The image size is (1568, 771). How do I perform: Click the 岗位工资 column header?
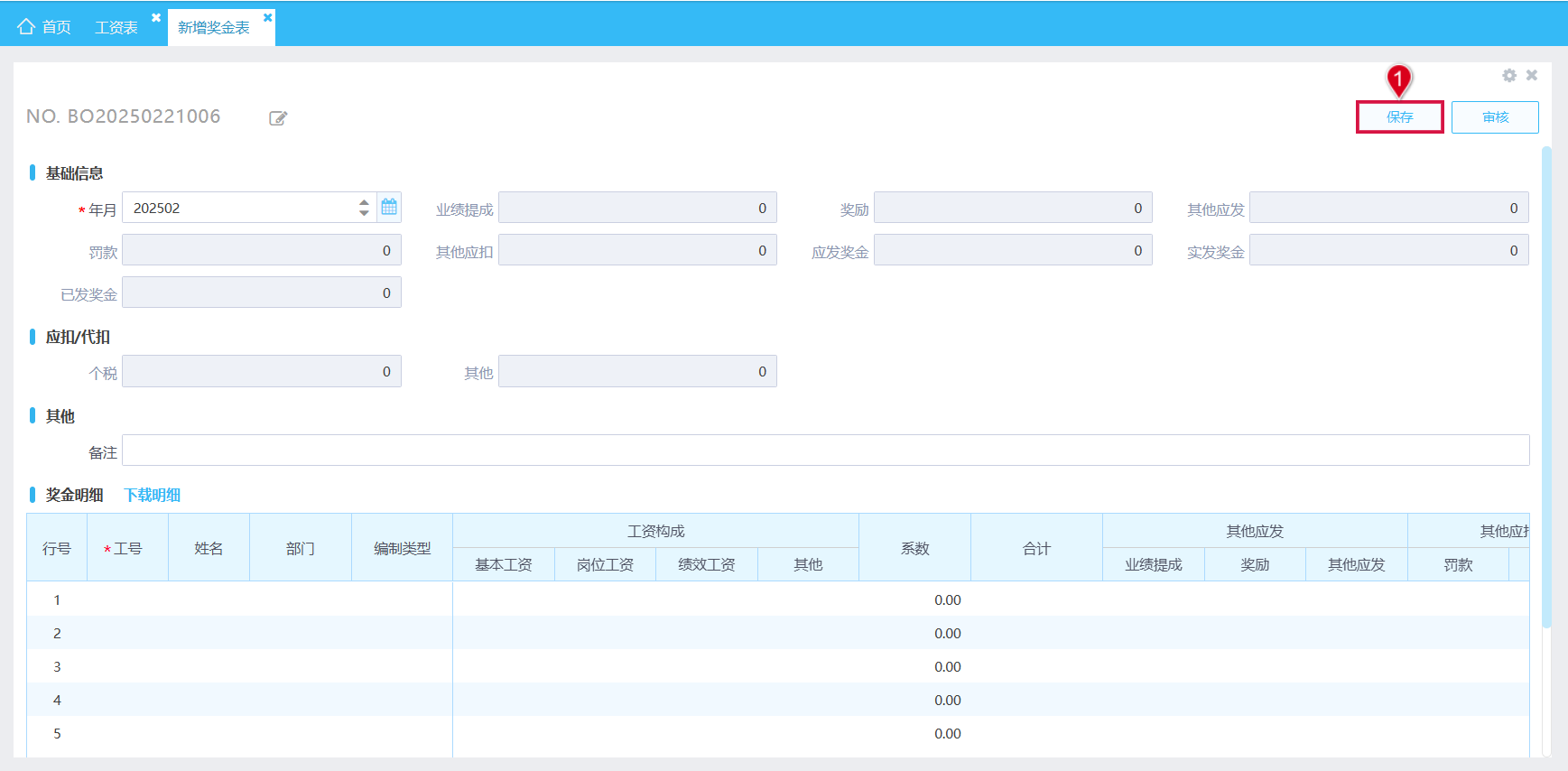pyautogui.click(x=605, y=564)
